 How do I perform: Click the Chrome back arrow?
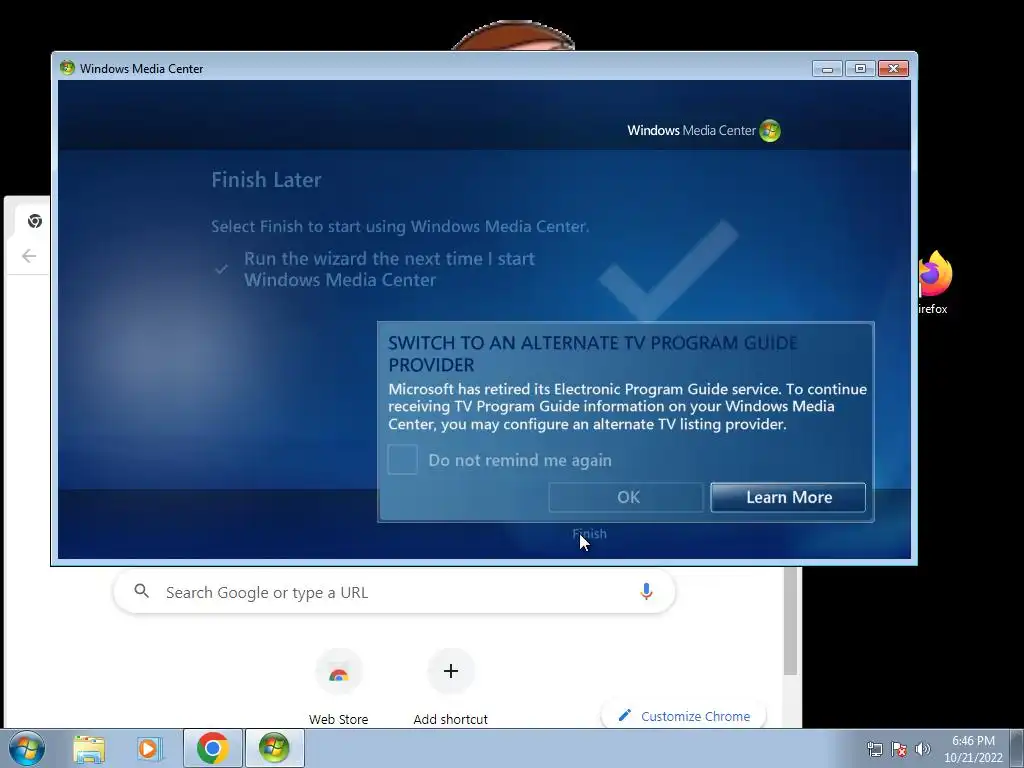coord(29,256)
